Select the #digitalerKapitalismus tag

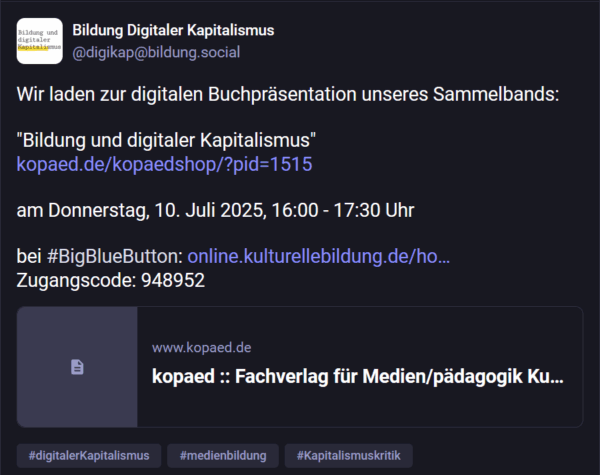coord(88,456)
